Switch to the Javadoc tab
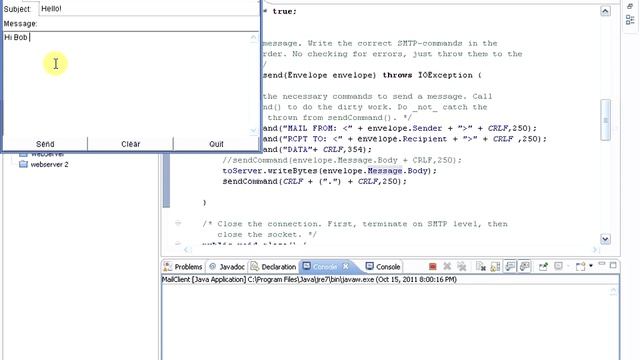 [227, 267]
